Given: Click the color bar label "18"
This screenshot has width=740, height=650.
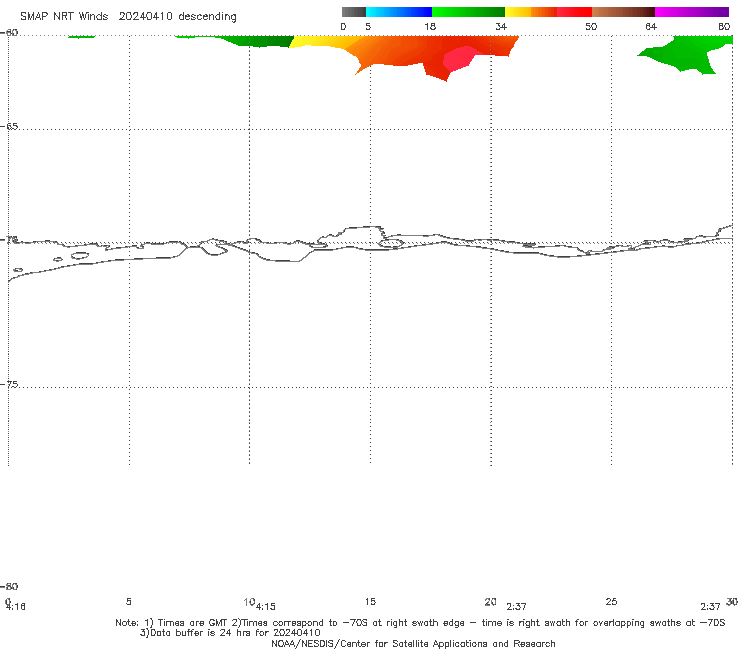Looking at the screenshot, I should point(430,26).
